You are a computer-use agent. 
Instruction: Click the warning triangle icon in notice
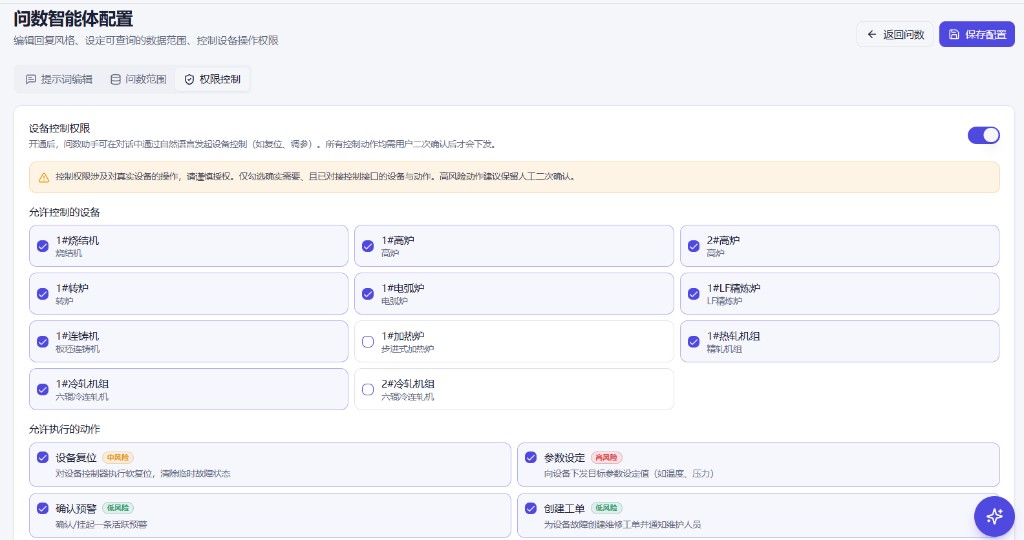(44, 178)
